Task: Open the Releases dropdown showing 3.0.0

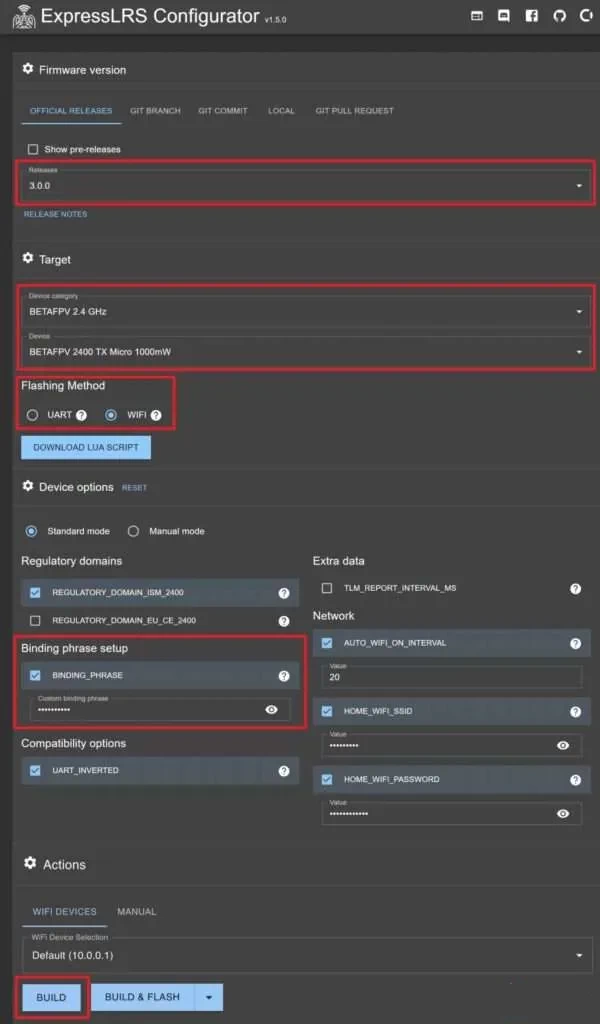Action: coord(306,183)
